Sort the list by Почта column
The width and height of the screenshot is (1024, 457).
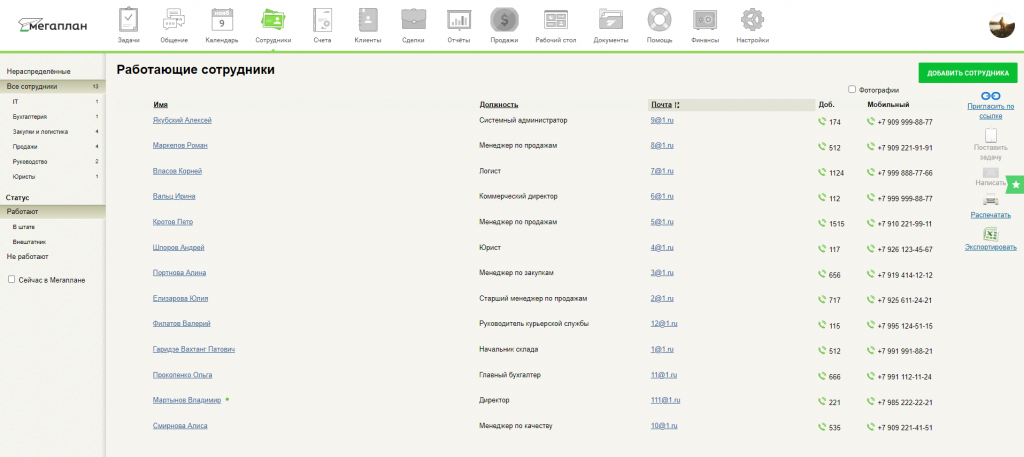660,104
